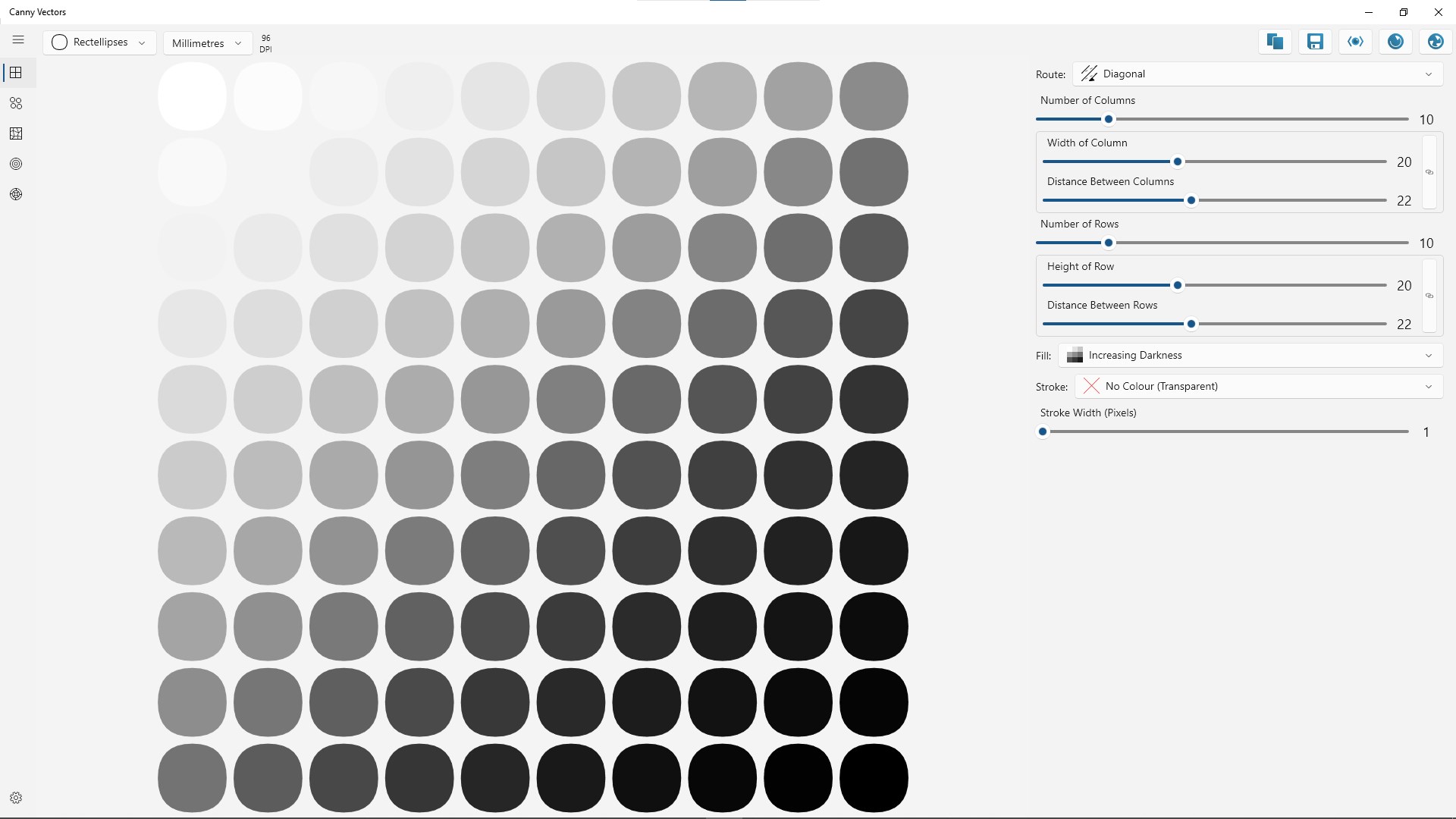This screenshot has height=819, width=1456.
Task: Click the eye-in-brackets preview code icon
Action: pos(1355,42)
